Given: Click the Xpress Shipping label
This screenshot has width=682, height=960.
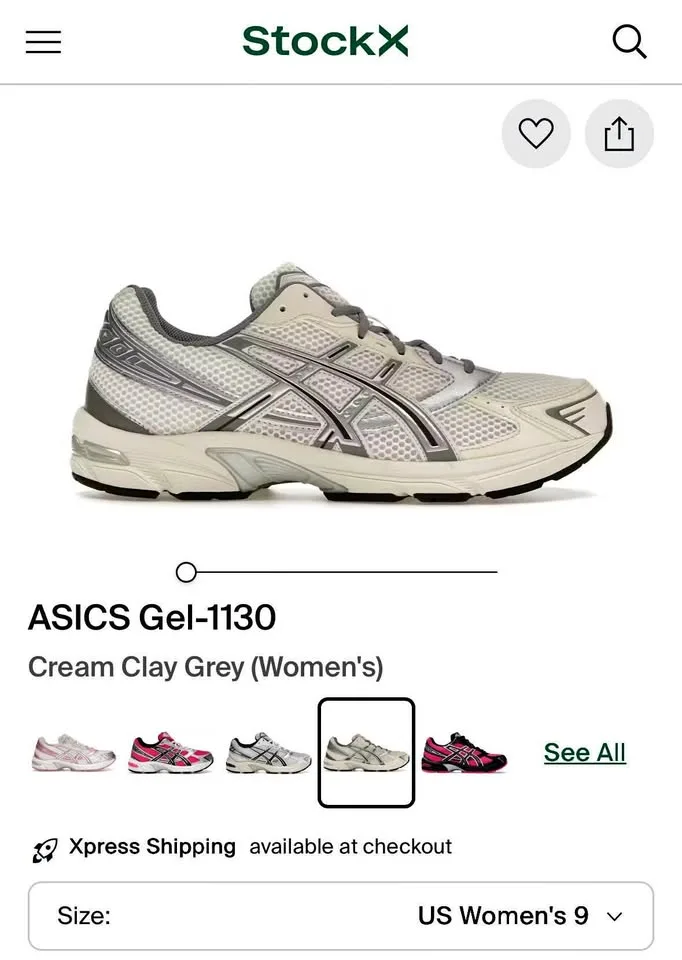Looking at the screenshot, I should [x=152, y=847].
